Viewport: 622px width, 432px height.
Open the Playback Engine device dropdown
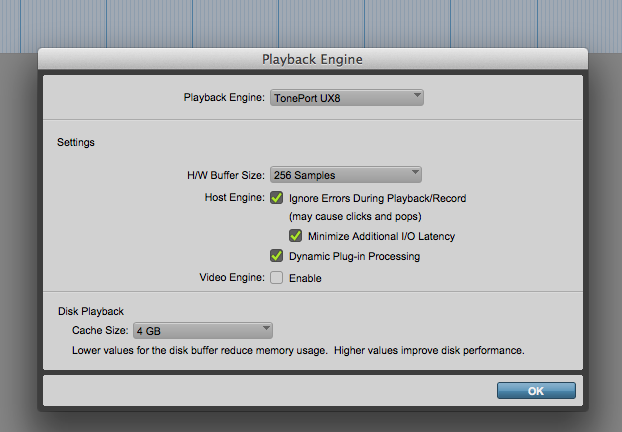347,98
